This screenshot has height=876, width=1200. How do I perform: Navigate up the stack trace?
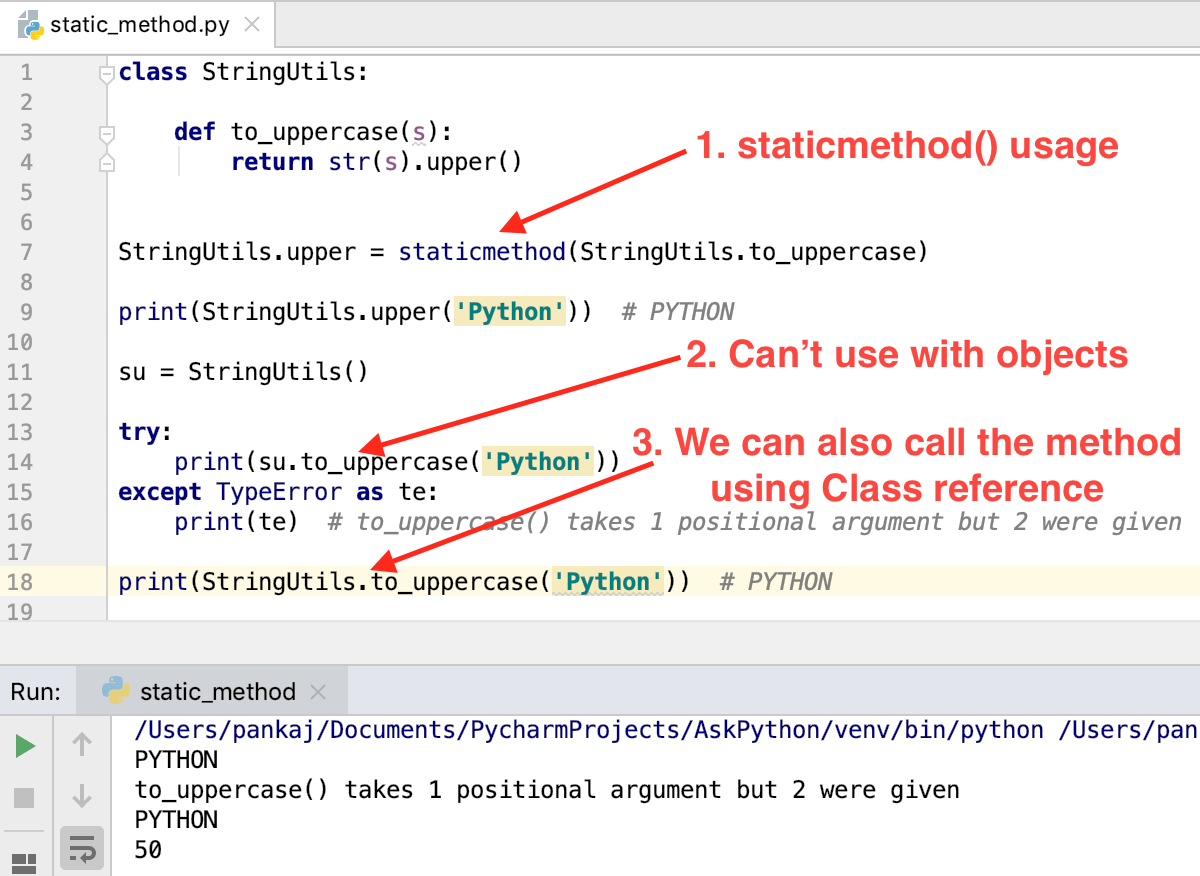point(80,745)
